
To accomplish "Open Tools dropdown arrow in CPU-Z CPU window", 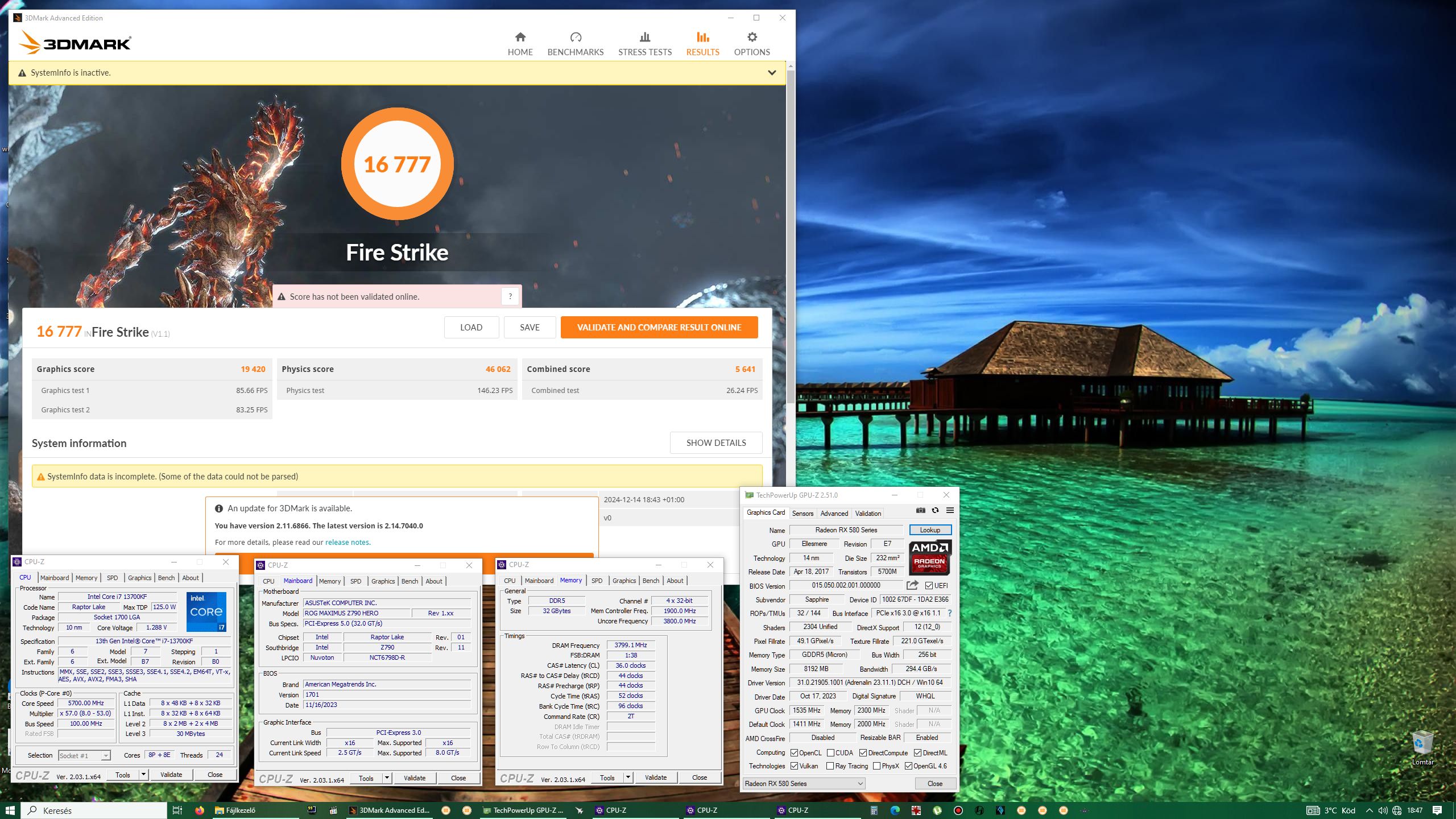I will click(x=143, y=775).
